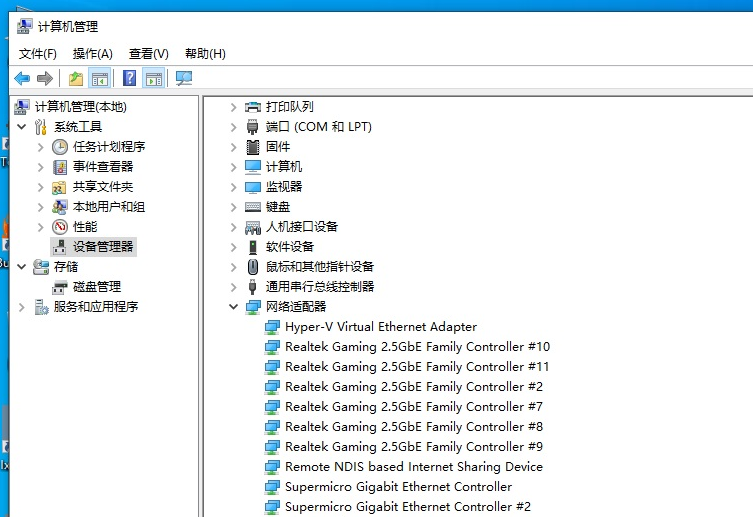
Task: Click the Shared Folders icon
Action: pos(60,187)
